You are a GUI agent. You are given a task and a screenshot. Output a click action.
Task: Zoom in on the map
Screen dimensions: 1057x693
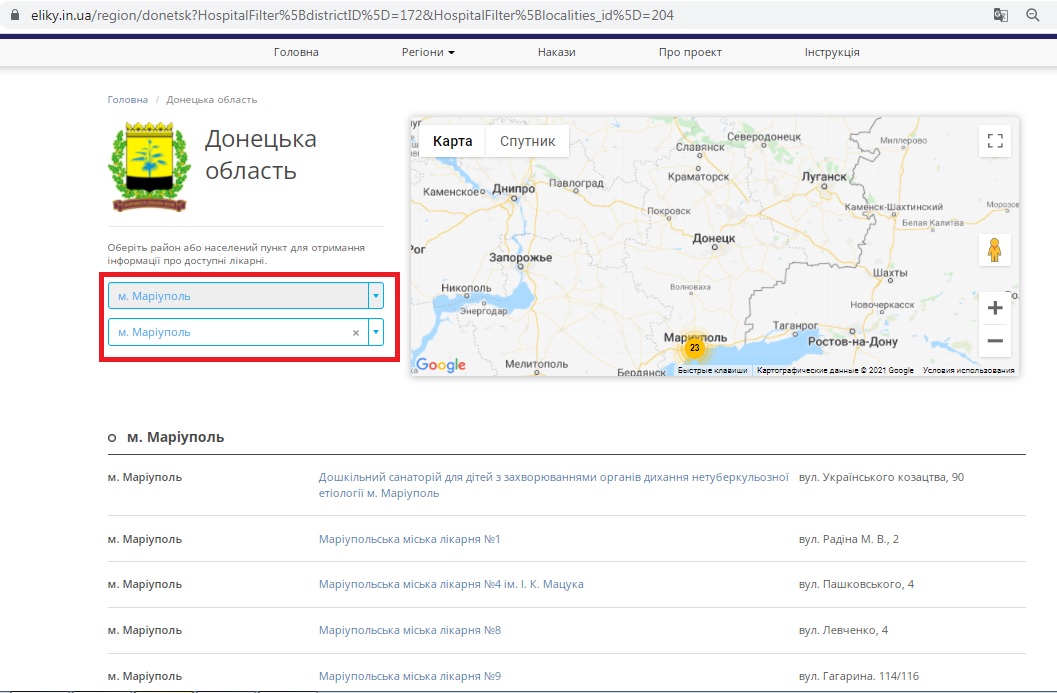click(994, 308)
